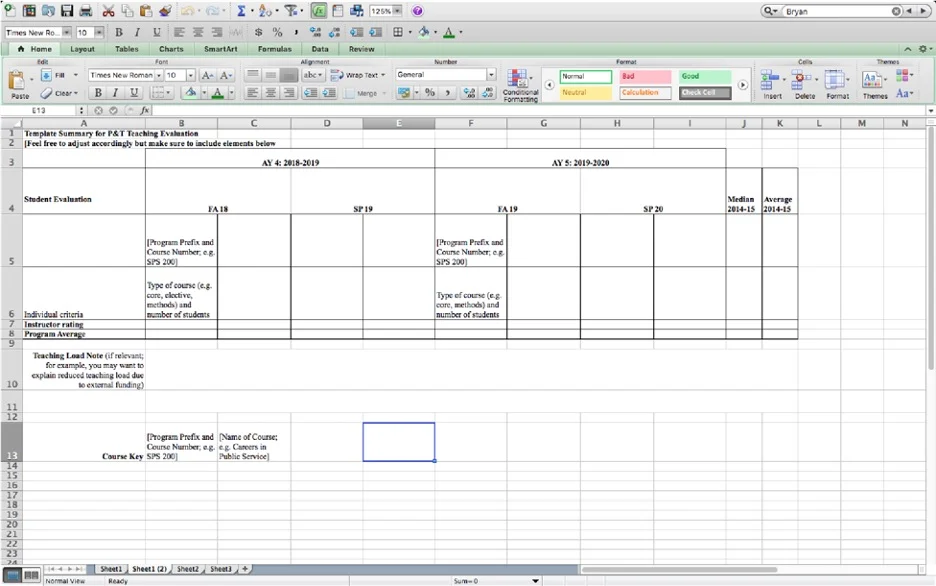Click the Copy icon in the top toolbar
Image resolution: width=936 pixels, height=586 pixels.
point(127,11)
